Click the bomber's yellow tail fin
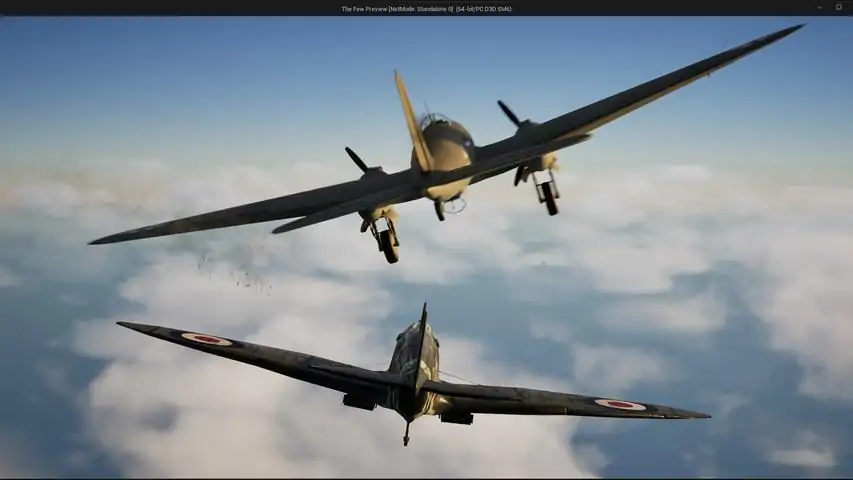 pyautogui.click(x=413, y=120)
